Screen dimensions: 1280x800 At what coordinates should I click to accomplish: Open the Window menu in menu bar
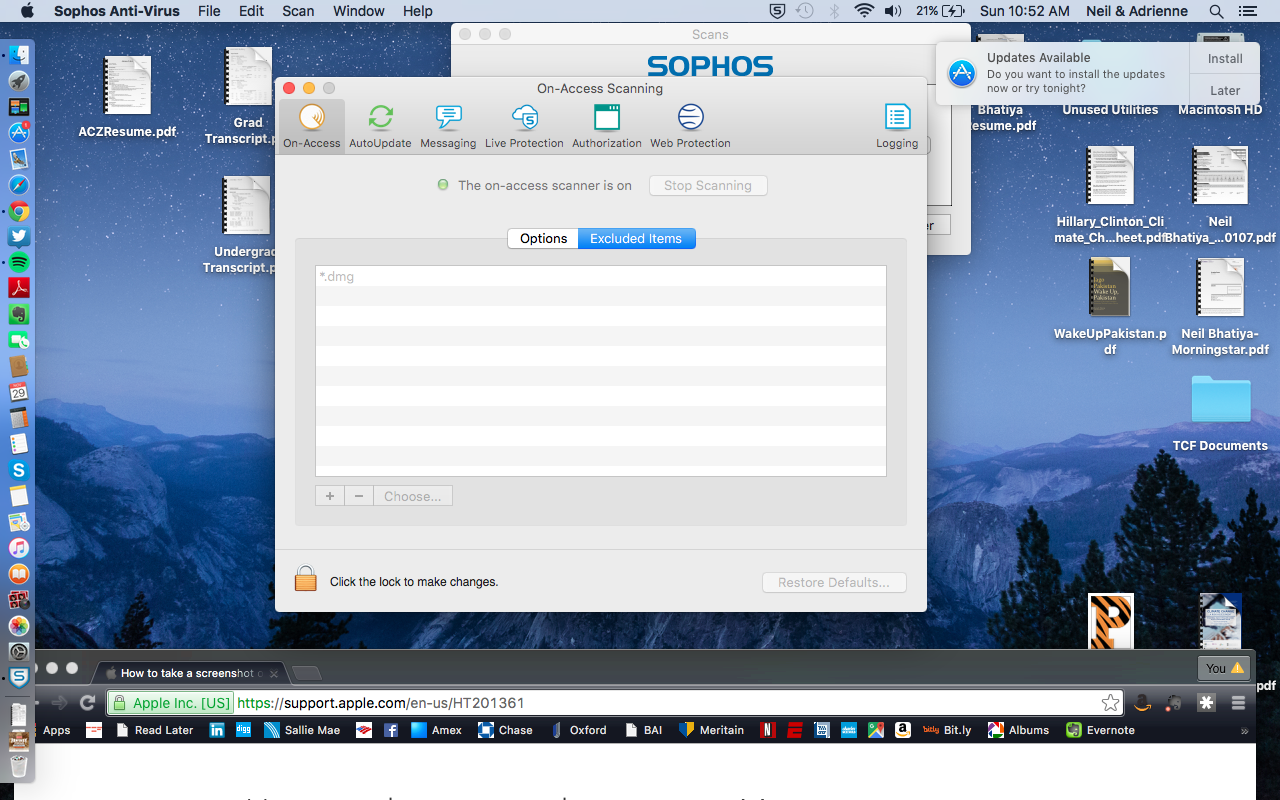[x=358, y=11]
